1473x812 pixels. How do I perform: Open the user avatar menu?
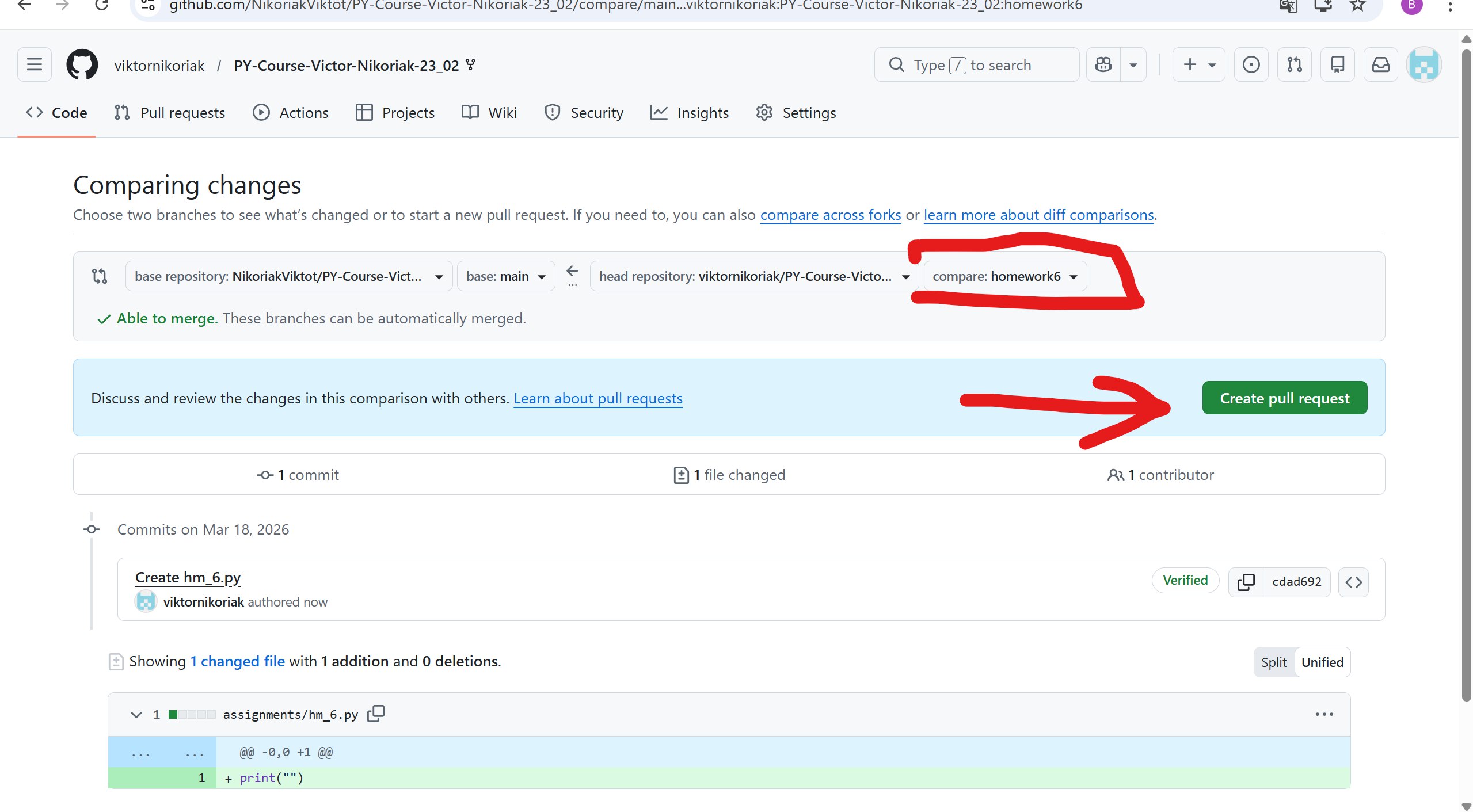pos(1423,64)
